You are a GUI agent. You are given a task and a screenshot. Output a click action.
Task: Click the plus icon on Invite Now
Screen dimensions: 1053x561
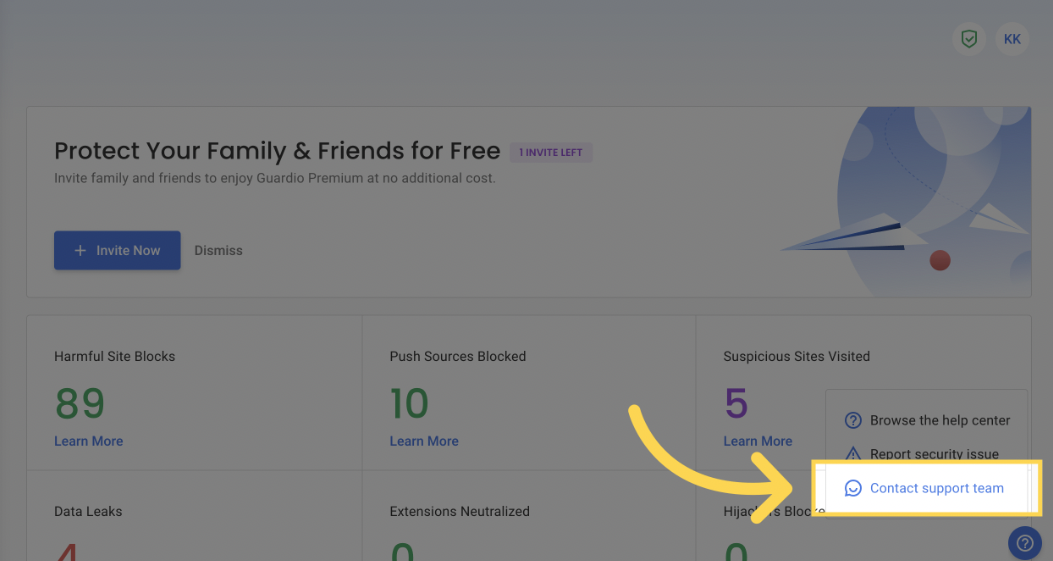[80, 251]
